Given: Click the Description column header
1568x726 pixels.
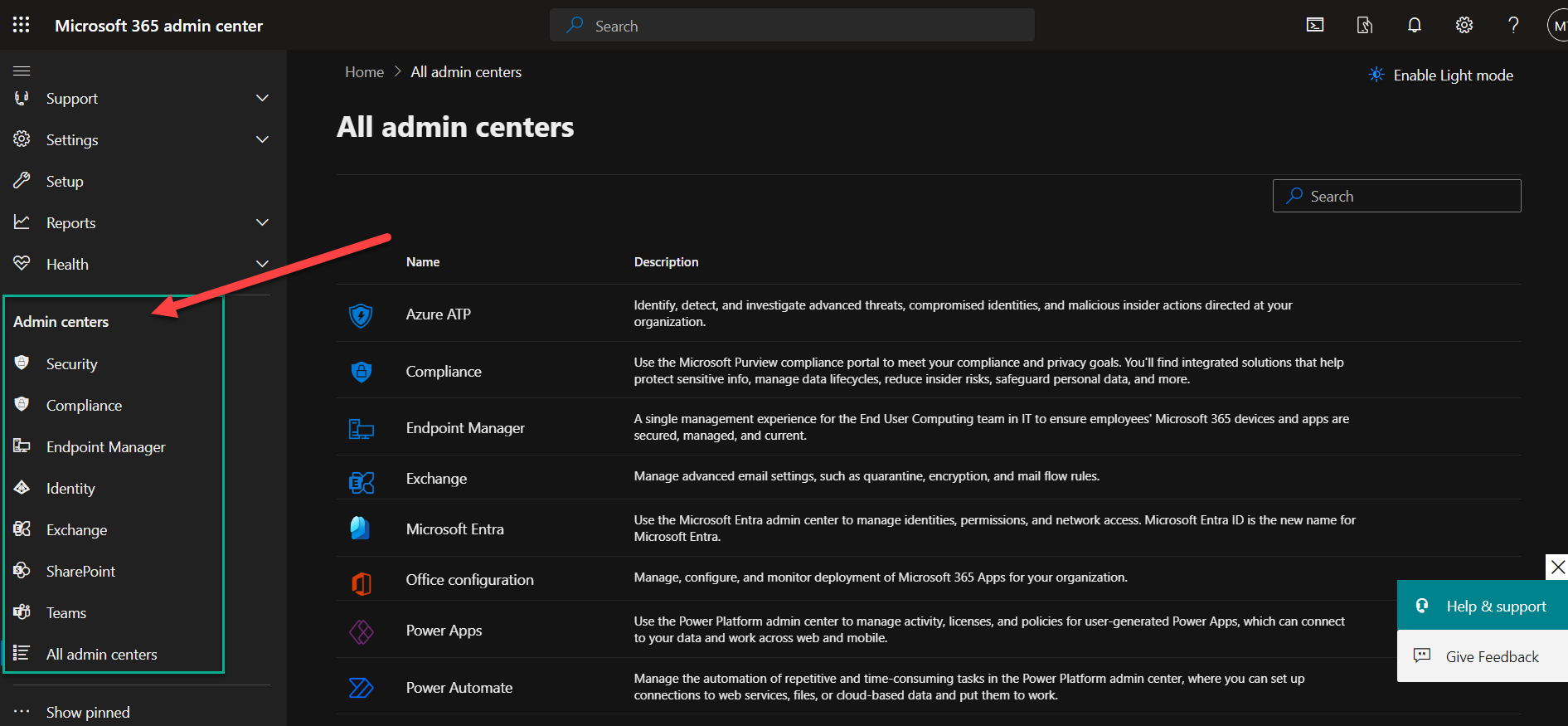Looking at the screenshot, I should (x=666, y=262).
